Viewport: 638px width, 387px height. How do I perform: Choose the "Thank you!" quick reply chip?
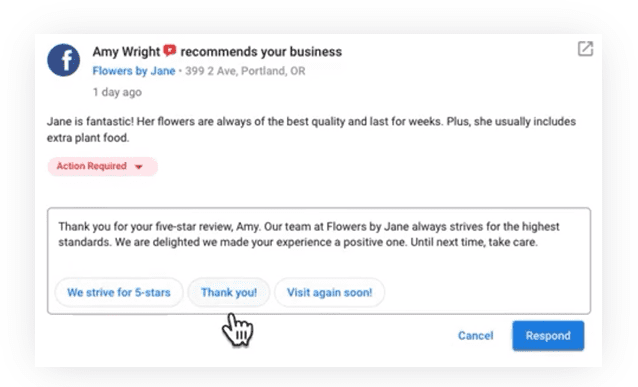[229, 292]
